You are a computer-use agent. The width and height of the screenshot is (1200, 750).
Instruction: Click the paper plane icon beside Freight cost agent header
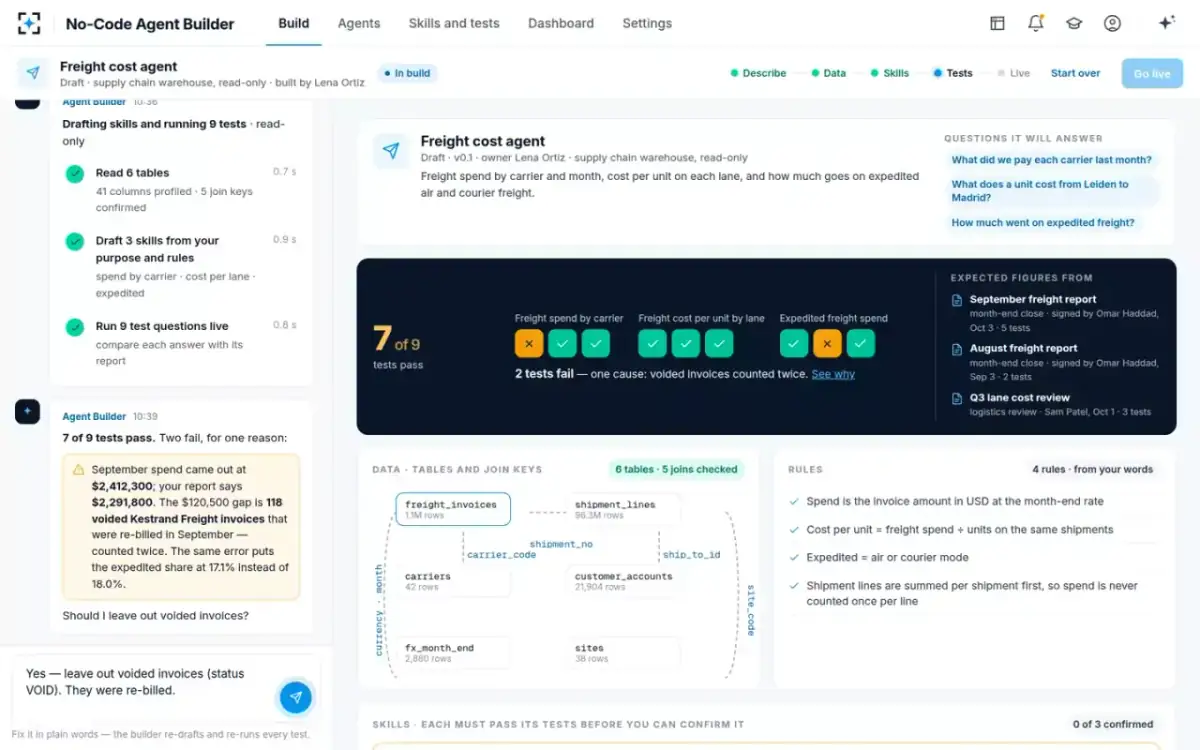[x=33, y=73]
